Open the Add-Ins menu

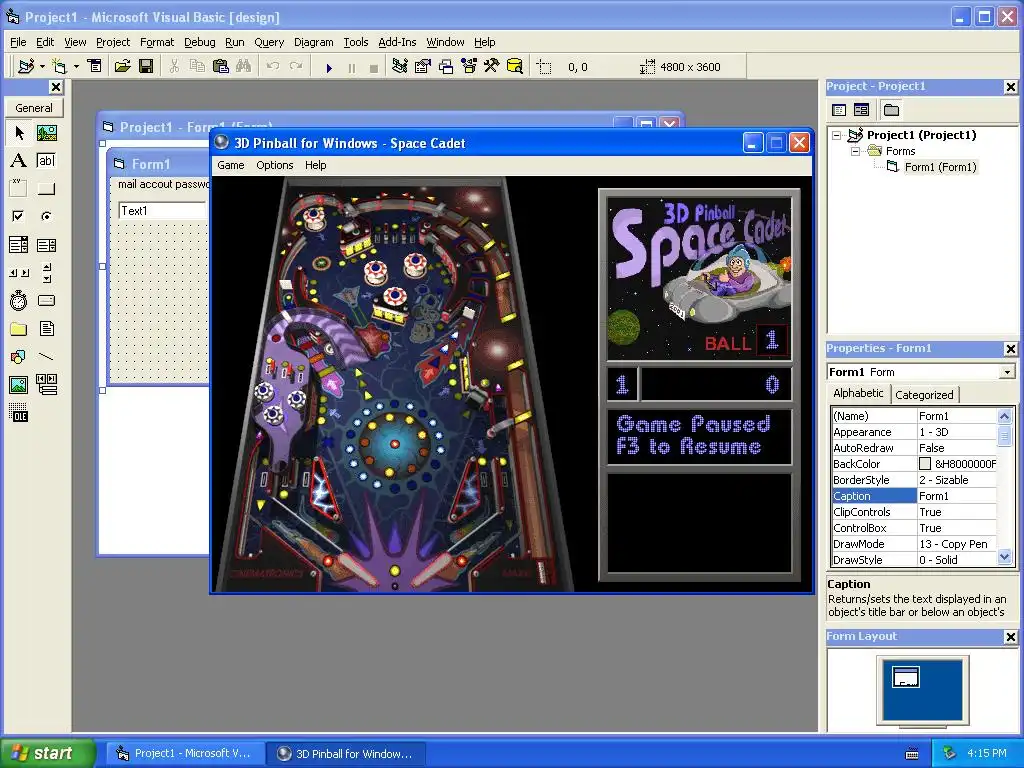pyautogui.click(x=397, y=42)
